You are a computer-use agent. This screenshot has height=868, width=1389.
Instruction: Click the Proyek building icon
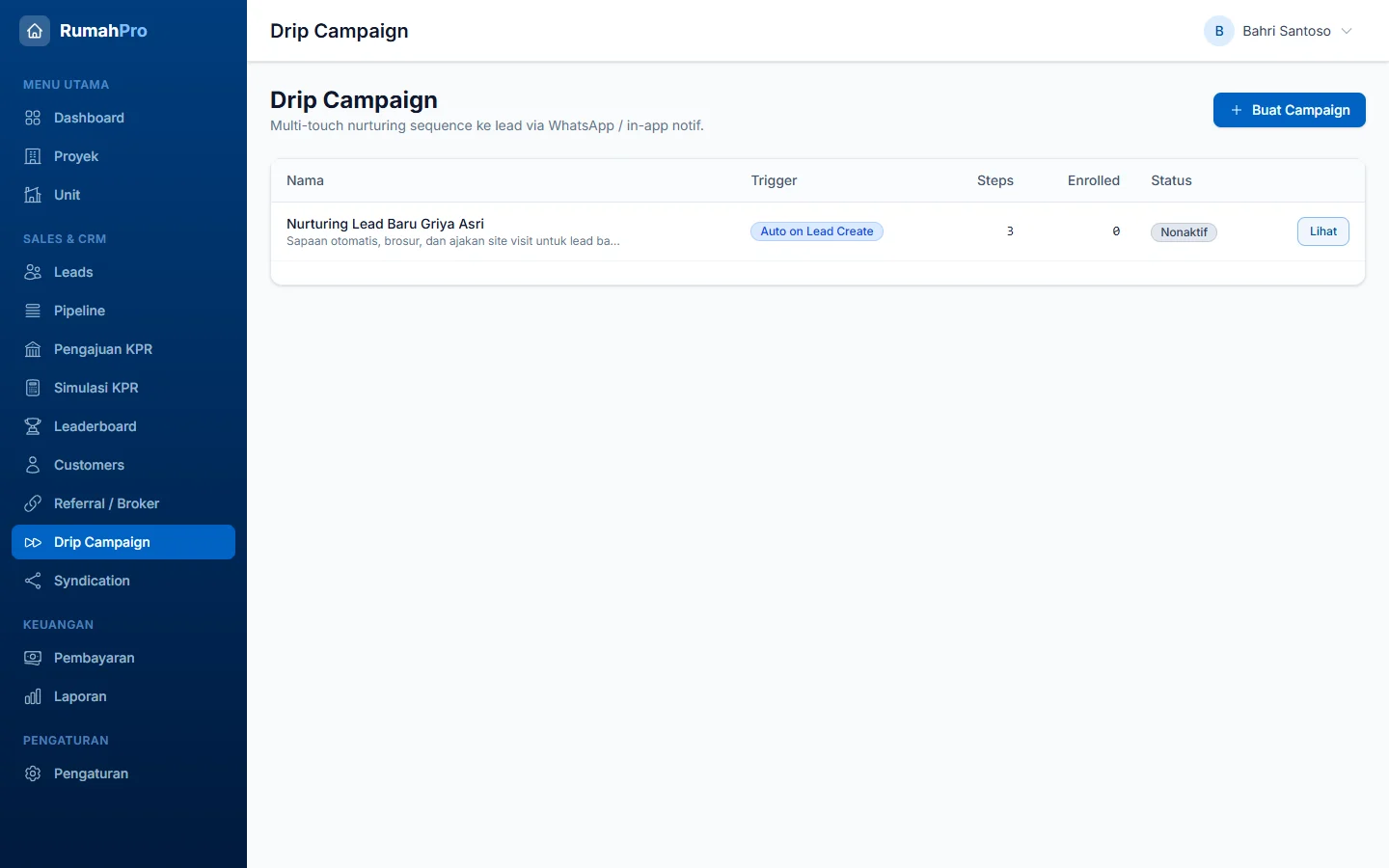tap(33, 156)
